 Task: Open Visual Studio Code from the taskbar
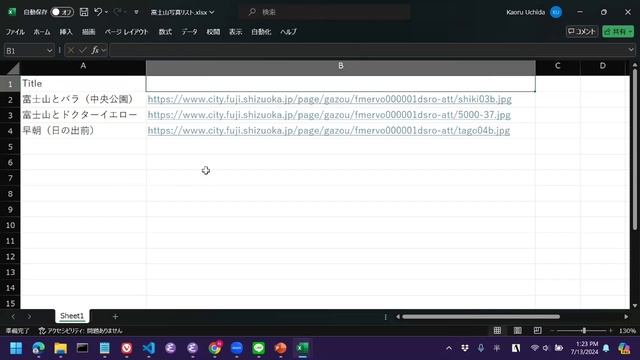point(149,348)
